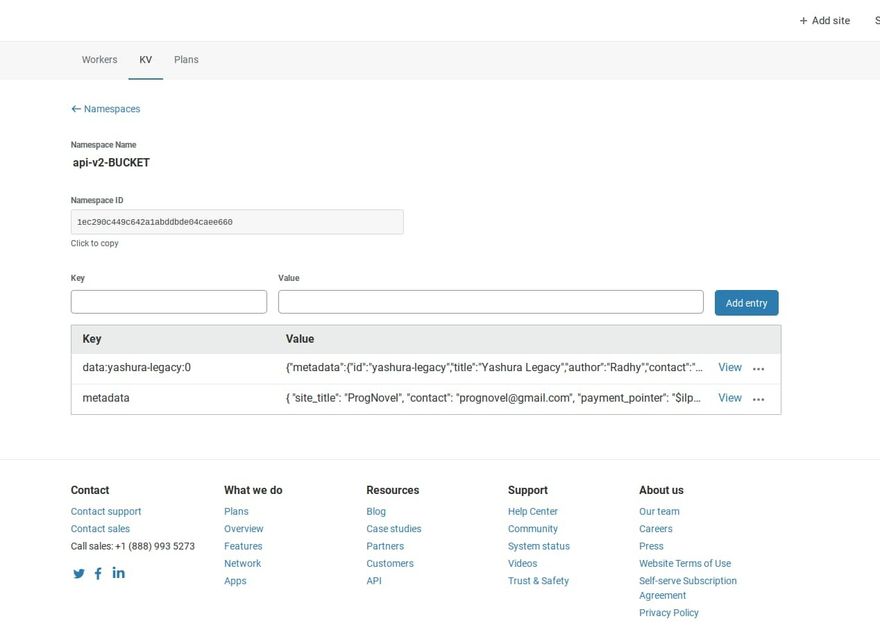Open the Plans tab
The height and width of the screenshot is (632, 880).
[x=186, y=60]
